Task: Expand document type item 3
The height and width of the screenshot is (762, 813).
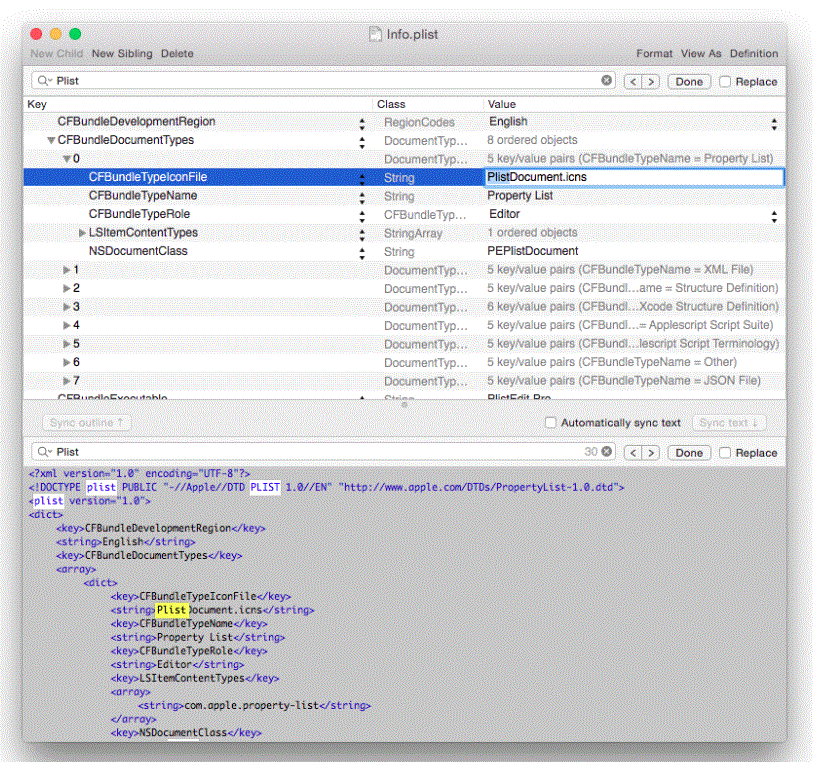Action: [66, 307]
